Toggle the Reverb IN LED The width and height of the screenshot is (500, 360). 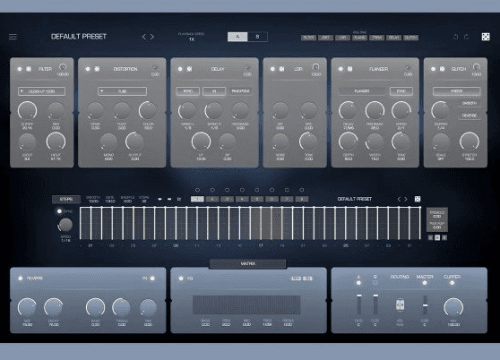coord(153,278)
